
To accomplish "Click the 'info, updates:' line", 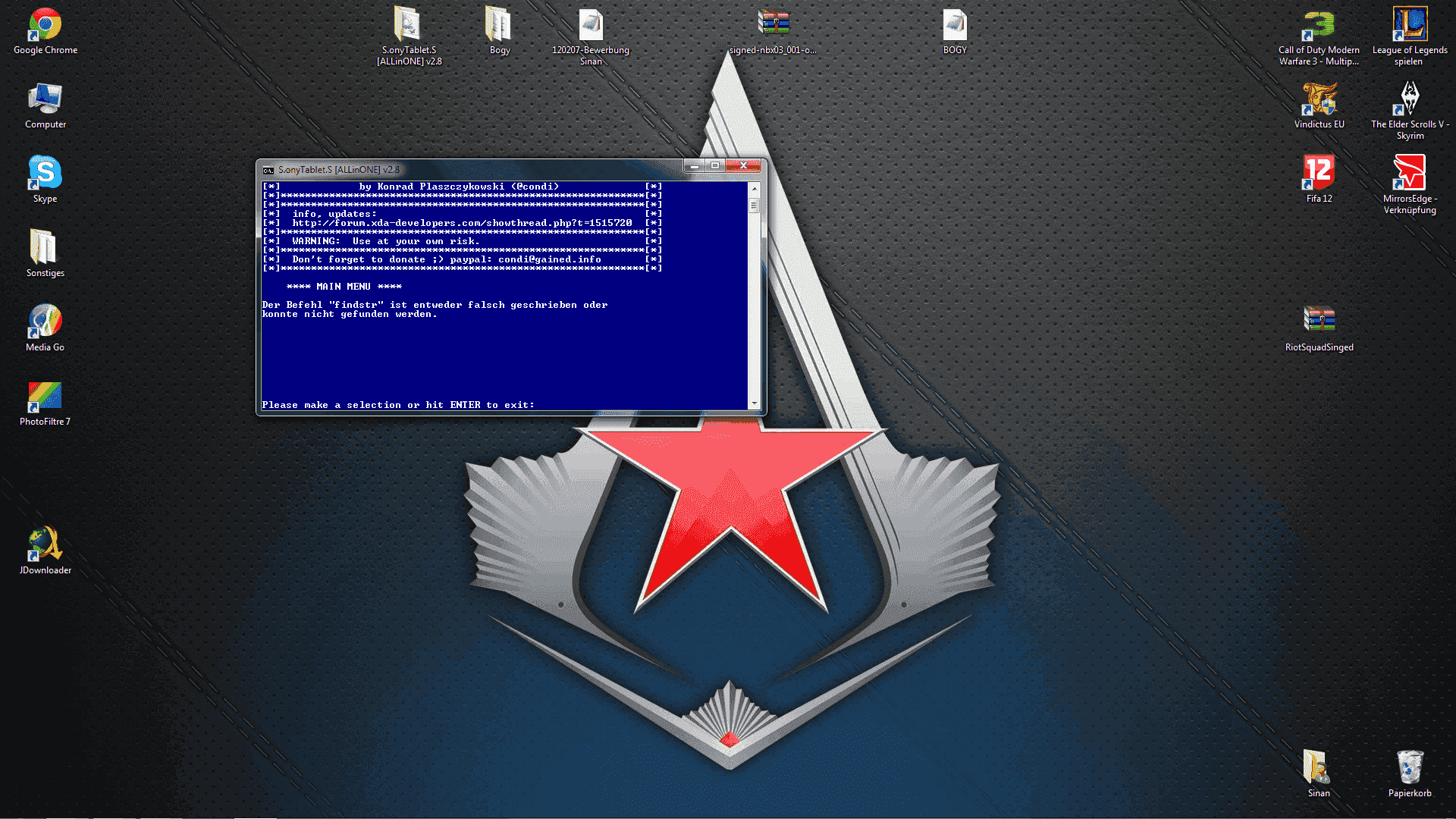I will 334,214.
